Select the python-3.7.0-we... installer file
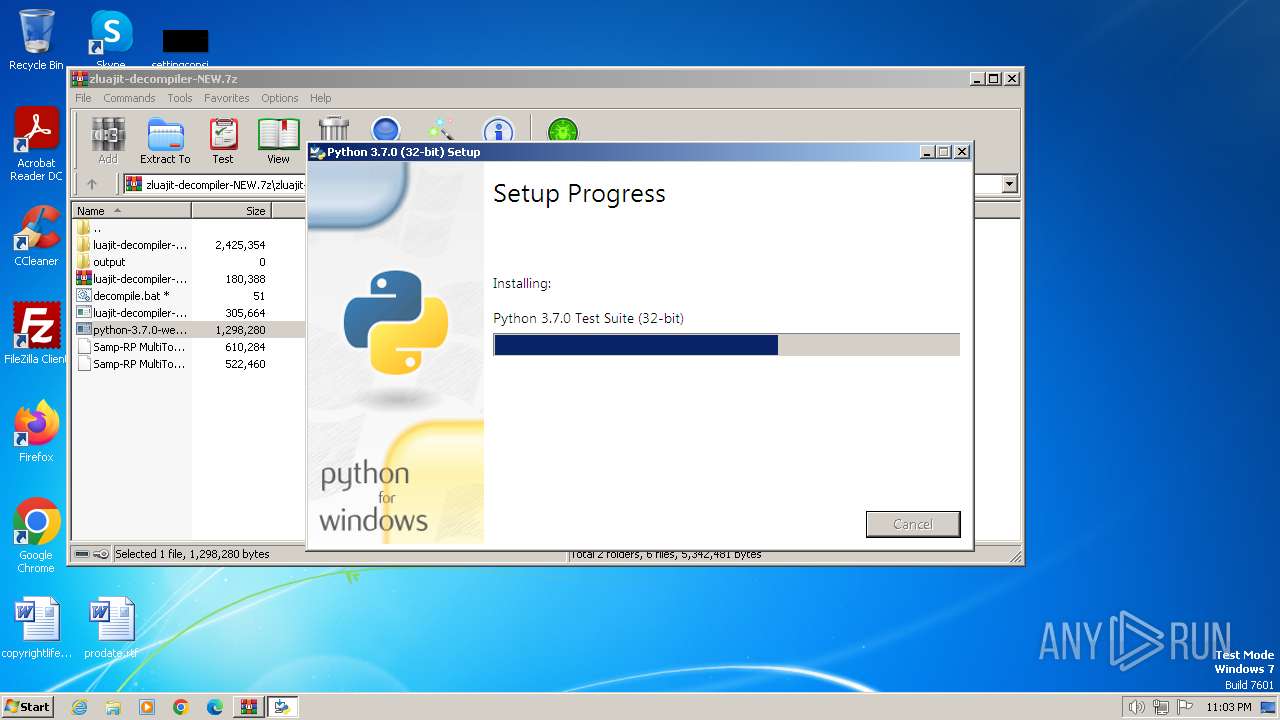The width and height of the screenshot is (1280, 720). (188, 330)
